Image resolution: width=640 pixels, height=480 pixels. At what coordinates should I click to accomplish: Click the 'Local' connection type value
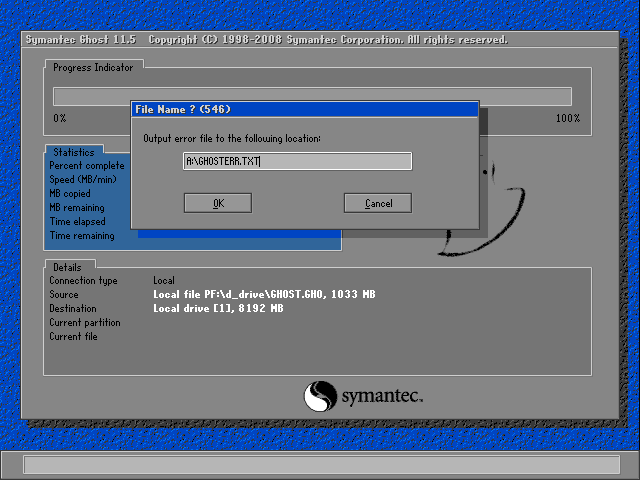164,280
